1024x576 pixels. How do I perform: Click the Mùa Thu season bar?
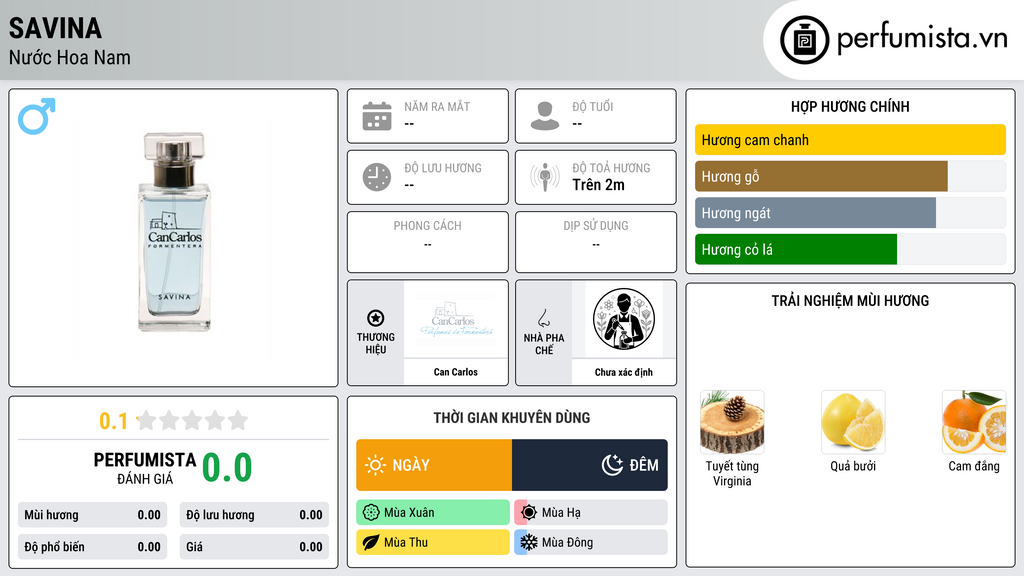tap(433, 542)
